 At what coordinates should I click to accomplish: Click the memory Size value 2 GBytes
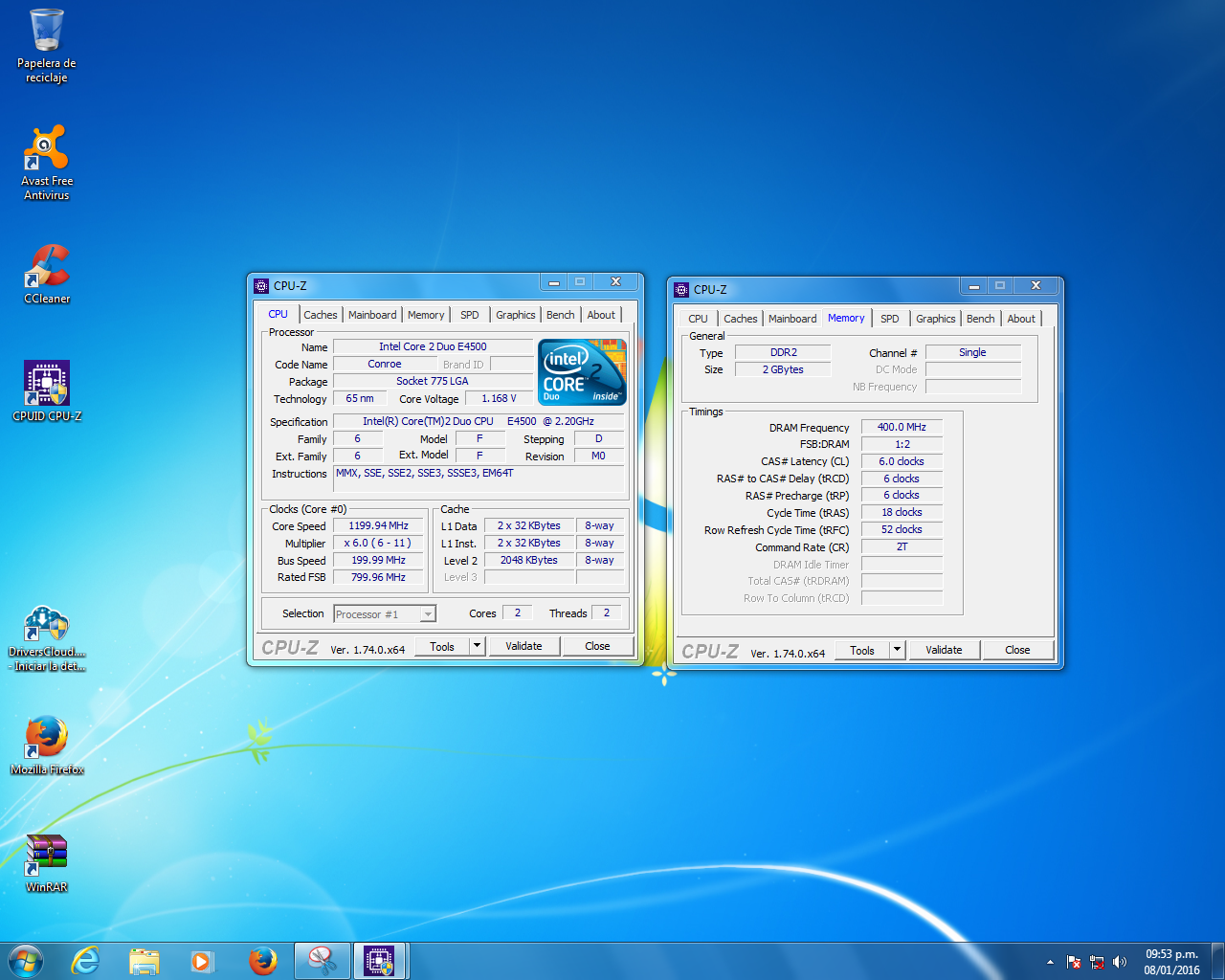pos(783,369)
